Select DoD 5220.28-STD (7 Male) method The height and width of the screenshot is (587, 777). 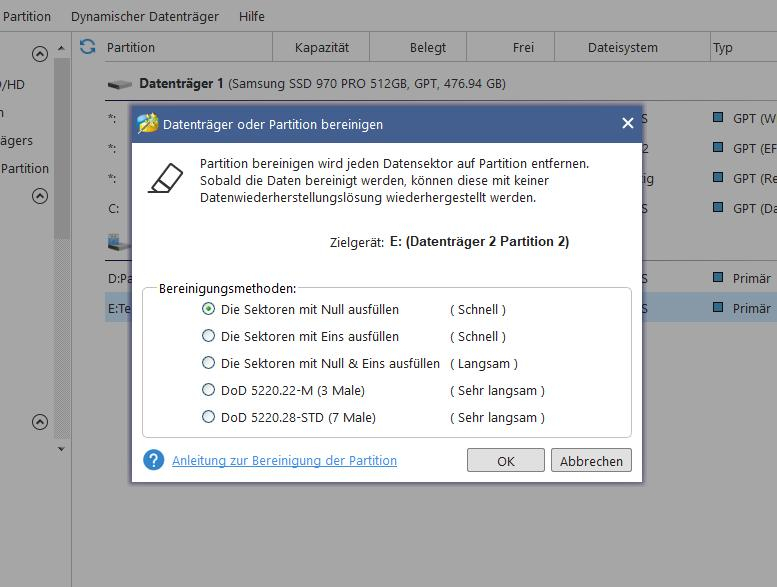[x=208, y=417]
